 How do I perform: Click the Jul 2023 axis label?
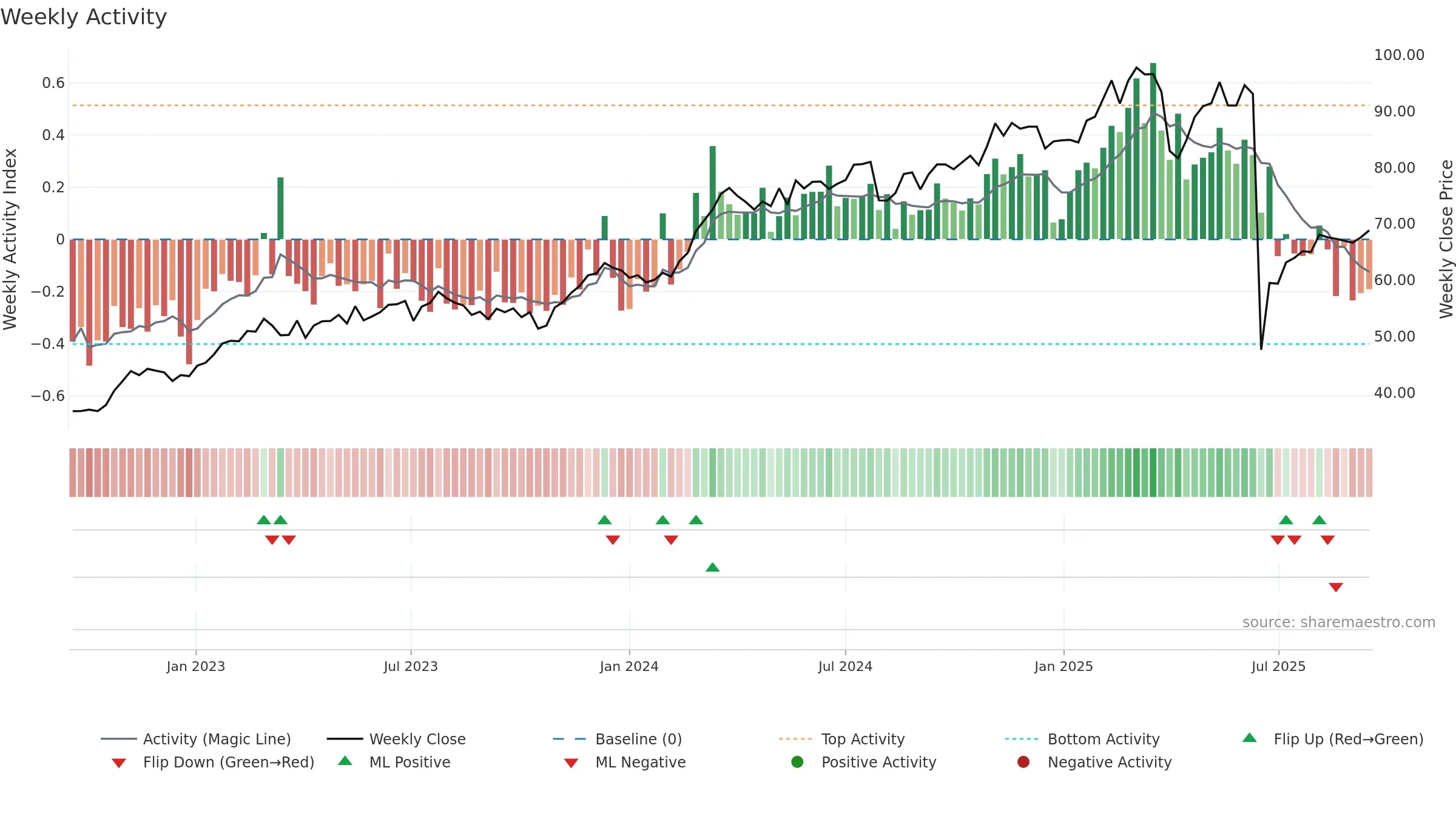411,666
